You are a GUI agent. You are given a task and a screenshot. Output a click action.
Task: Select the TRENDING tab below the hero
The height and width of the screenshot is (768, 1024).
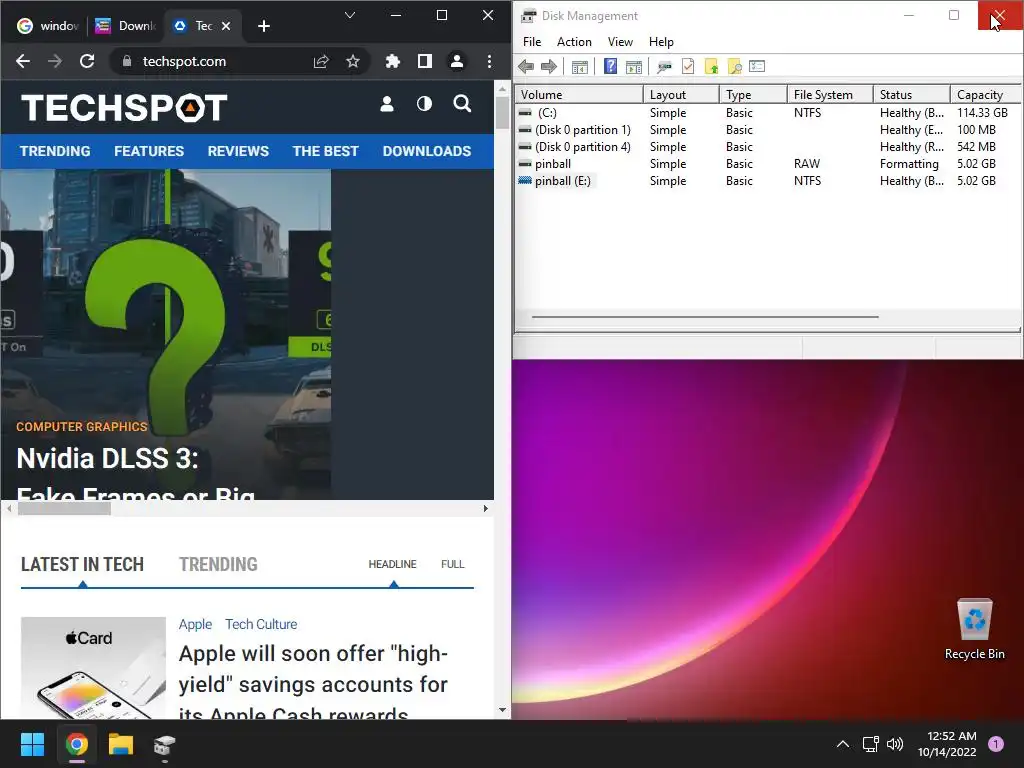click(218, 564)
